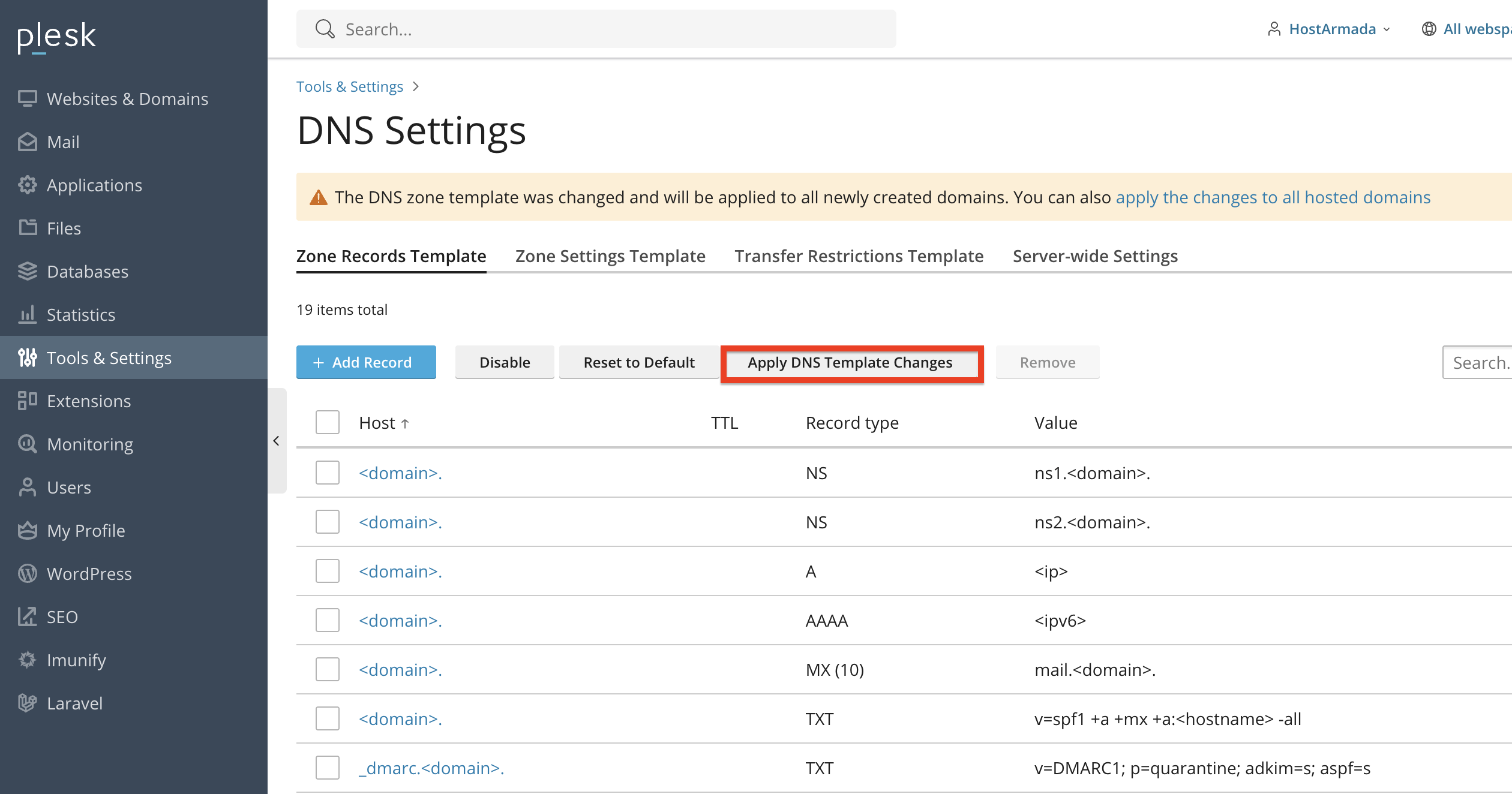Select the A record <ip> checkbox

tap(328, 572)
